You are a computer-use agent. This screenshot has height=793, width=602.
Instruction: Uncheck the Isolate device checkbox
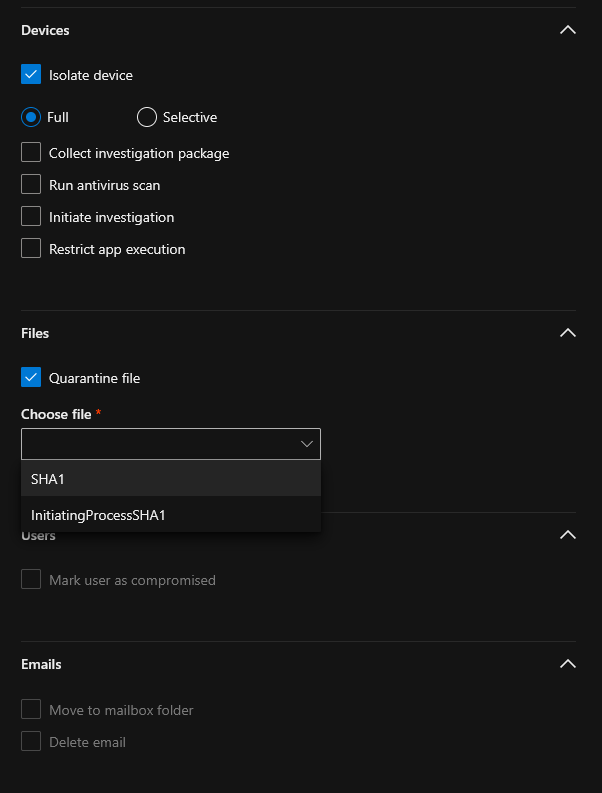31,75
